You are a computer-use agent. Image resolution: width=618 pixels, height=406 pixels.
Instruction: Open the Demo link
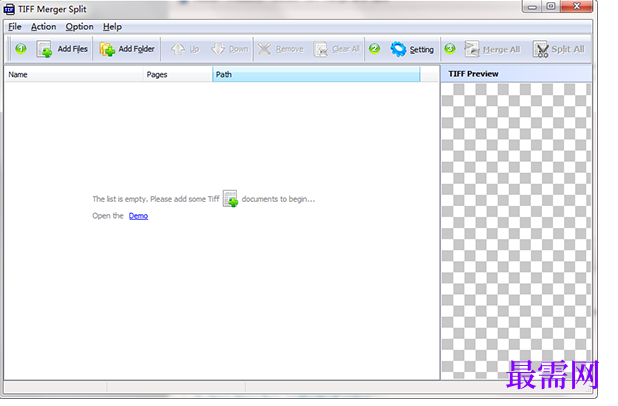click(x=138, y=216)
